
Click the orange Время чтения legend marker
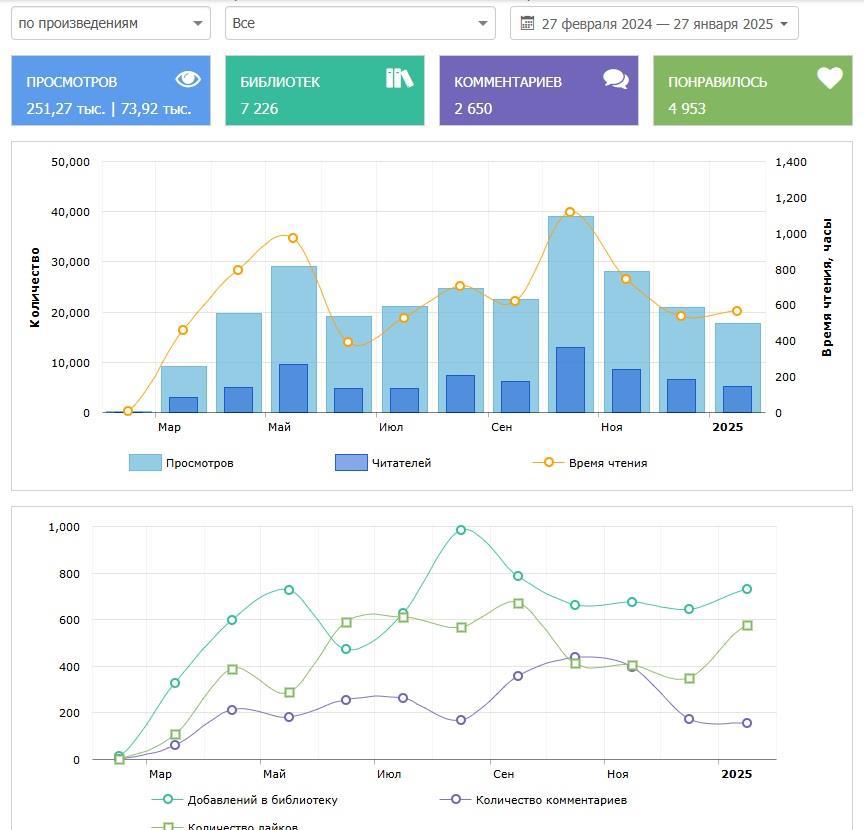click(548, 463)
